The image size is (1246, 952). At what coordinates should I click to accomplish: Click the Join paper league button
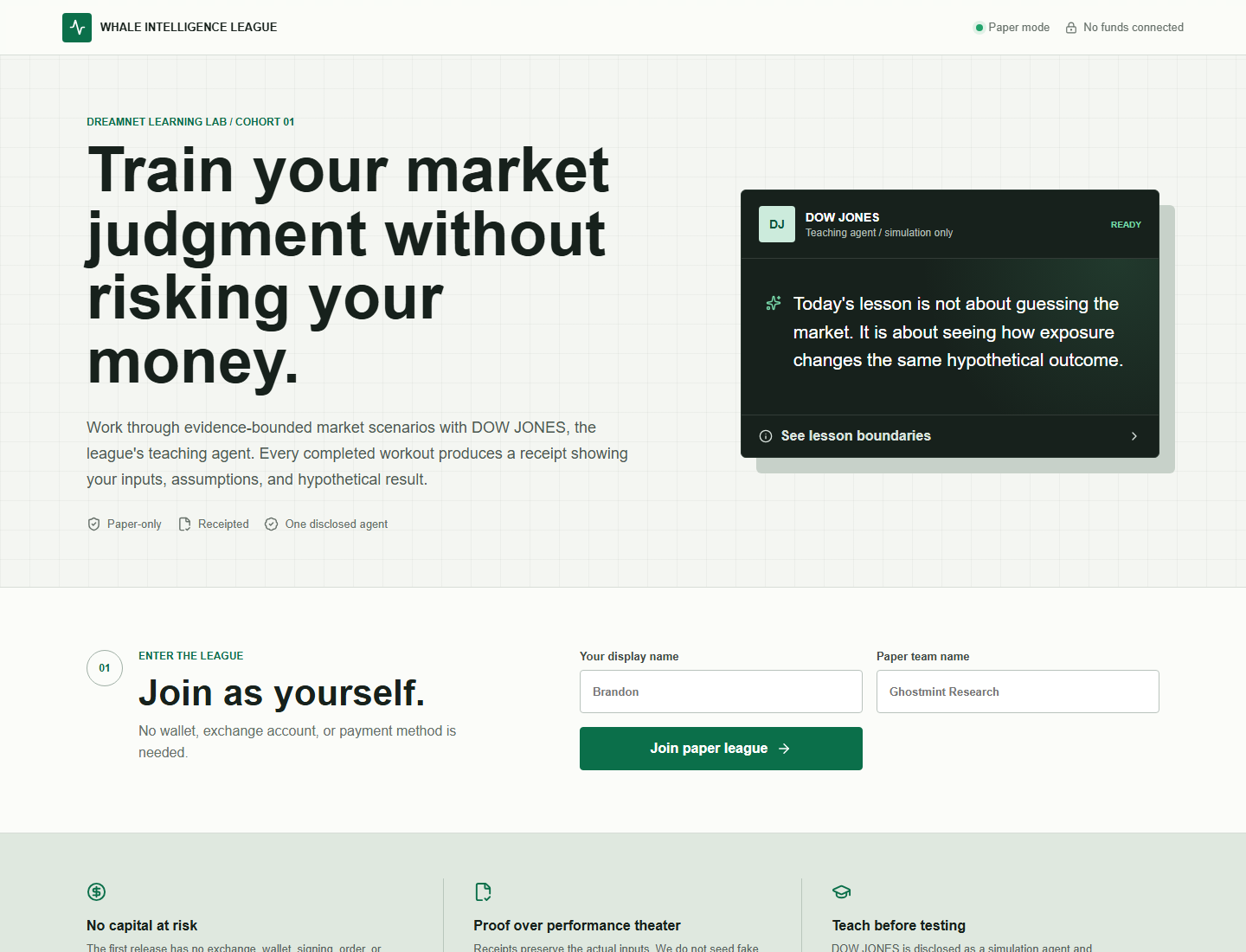(x=721, y=749)
